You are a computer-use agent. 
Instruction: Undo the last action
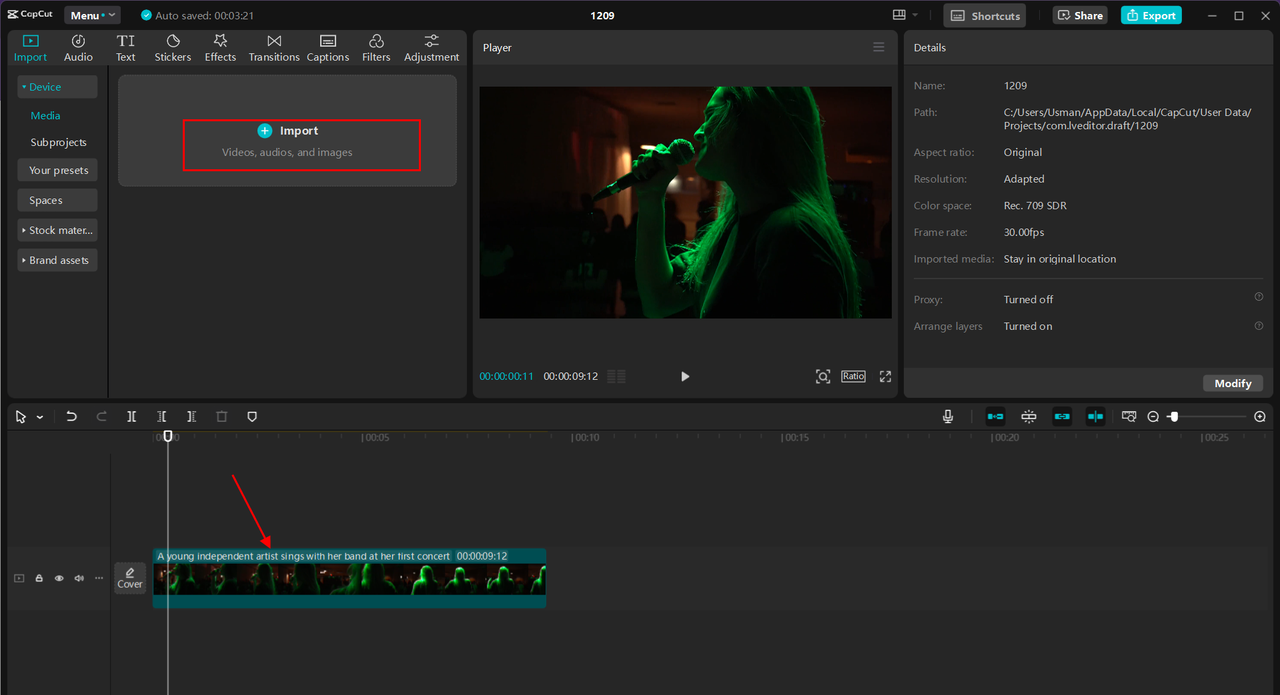coord(71,416)
